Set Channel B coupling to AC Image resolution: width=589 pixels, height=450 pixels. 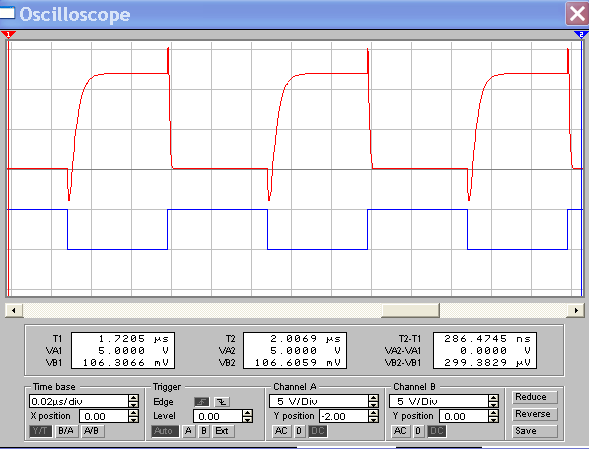pyautogui.click(x=400, y=431)
